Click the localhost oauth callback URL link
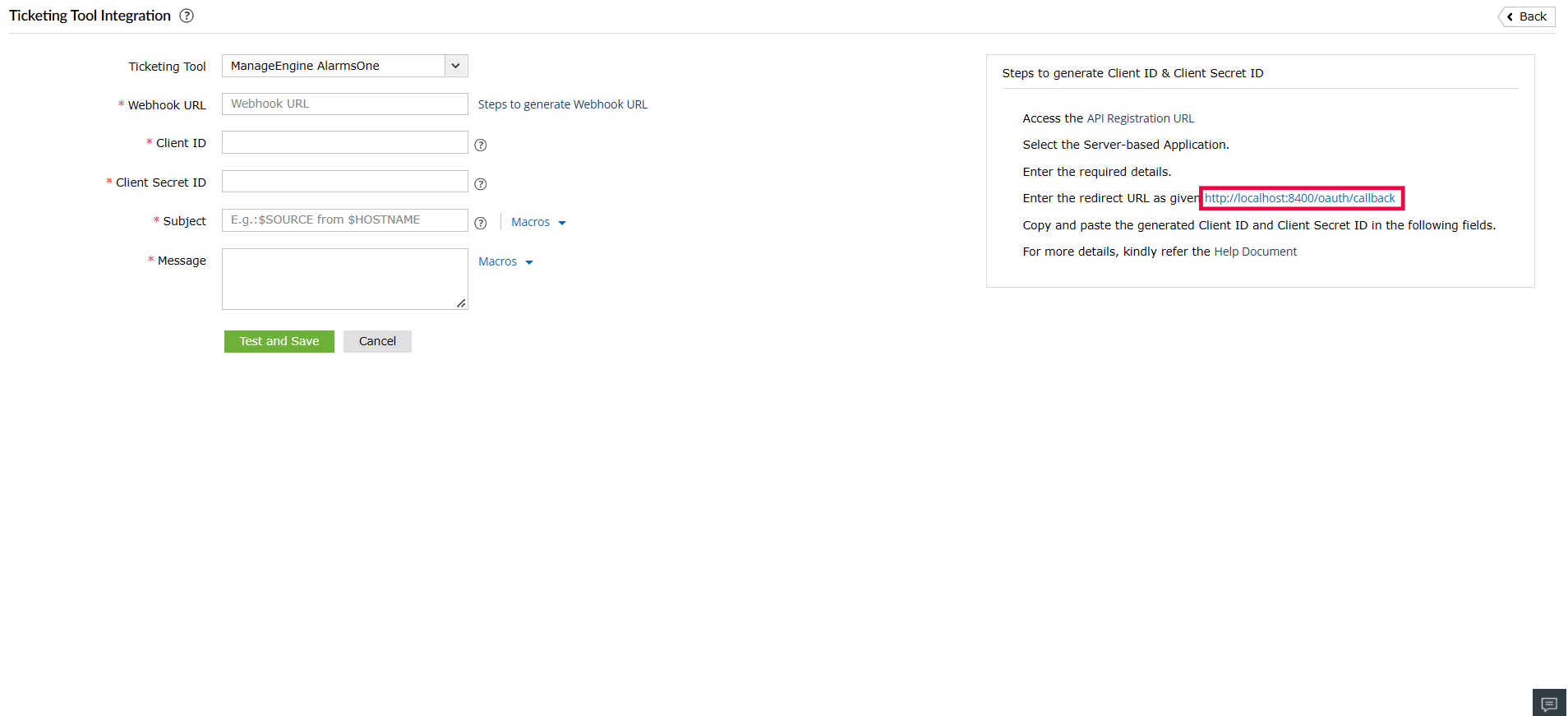 [x=1300, y=198]
